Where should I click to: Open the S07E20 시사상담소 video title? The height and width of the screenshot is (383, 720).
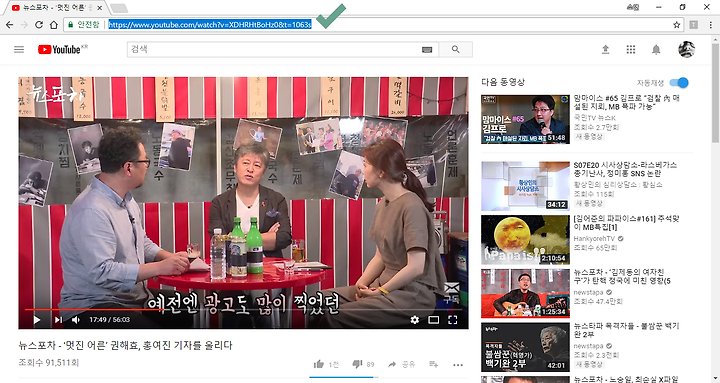click(x=625, y=169)
